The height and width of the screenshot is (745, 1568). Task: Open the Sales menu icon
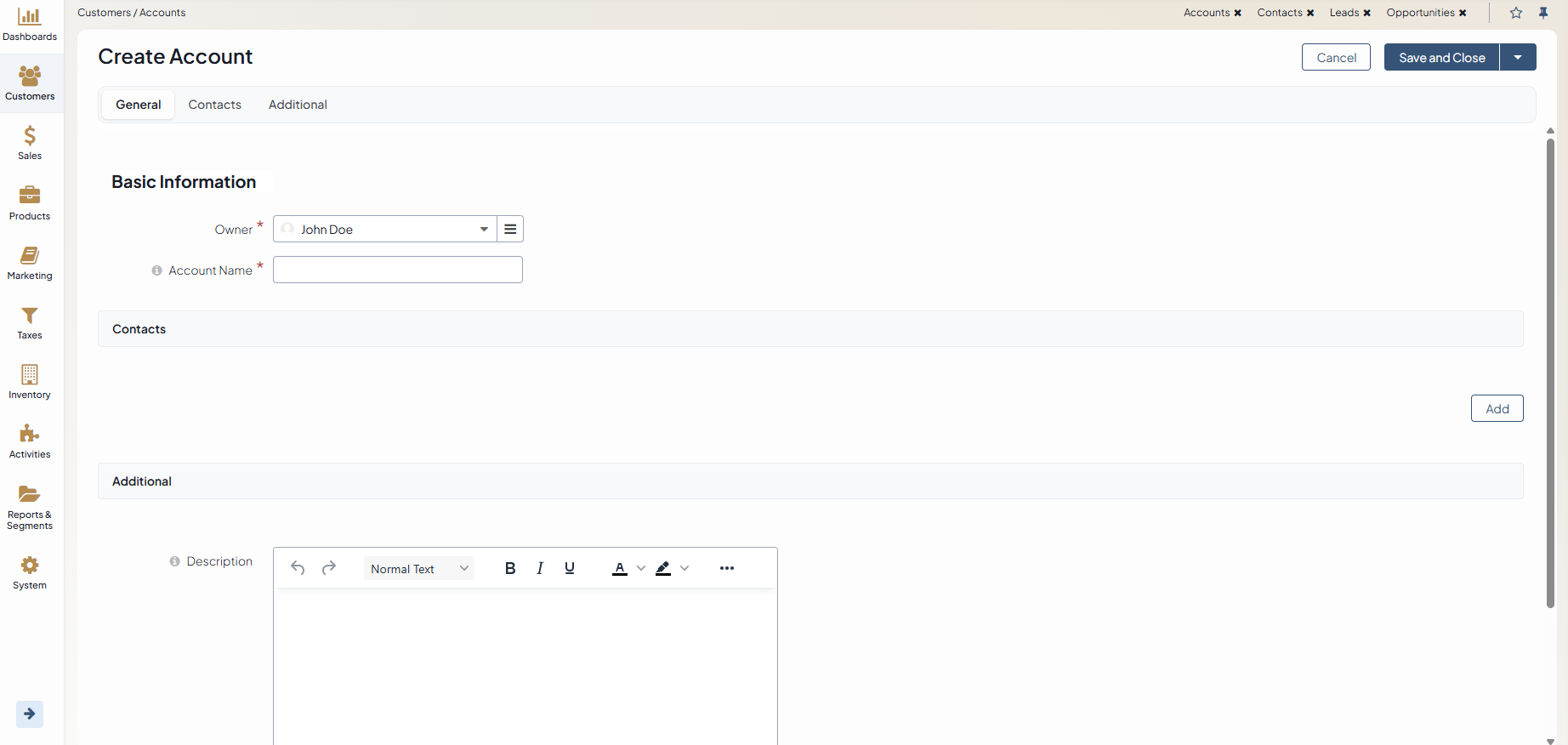pos(30,136)
